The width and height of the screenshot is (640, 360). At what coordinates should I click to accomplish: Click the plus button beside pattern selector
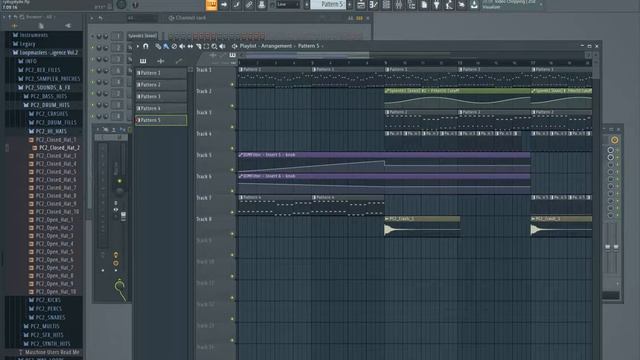(x=349, y=4)
